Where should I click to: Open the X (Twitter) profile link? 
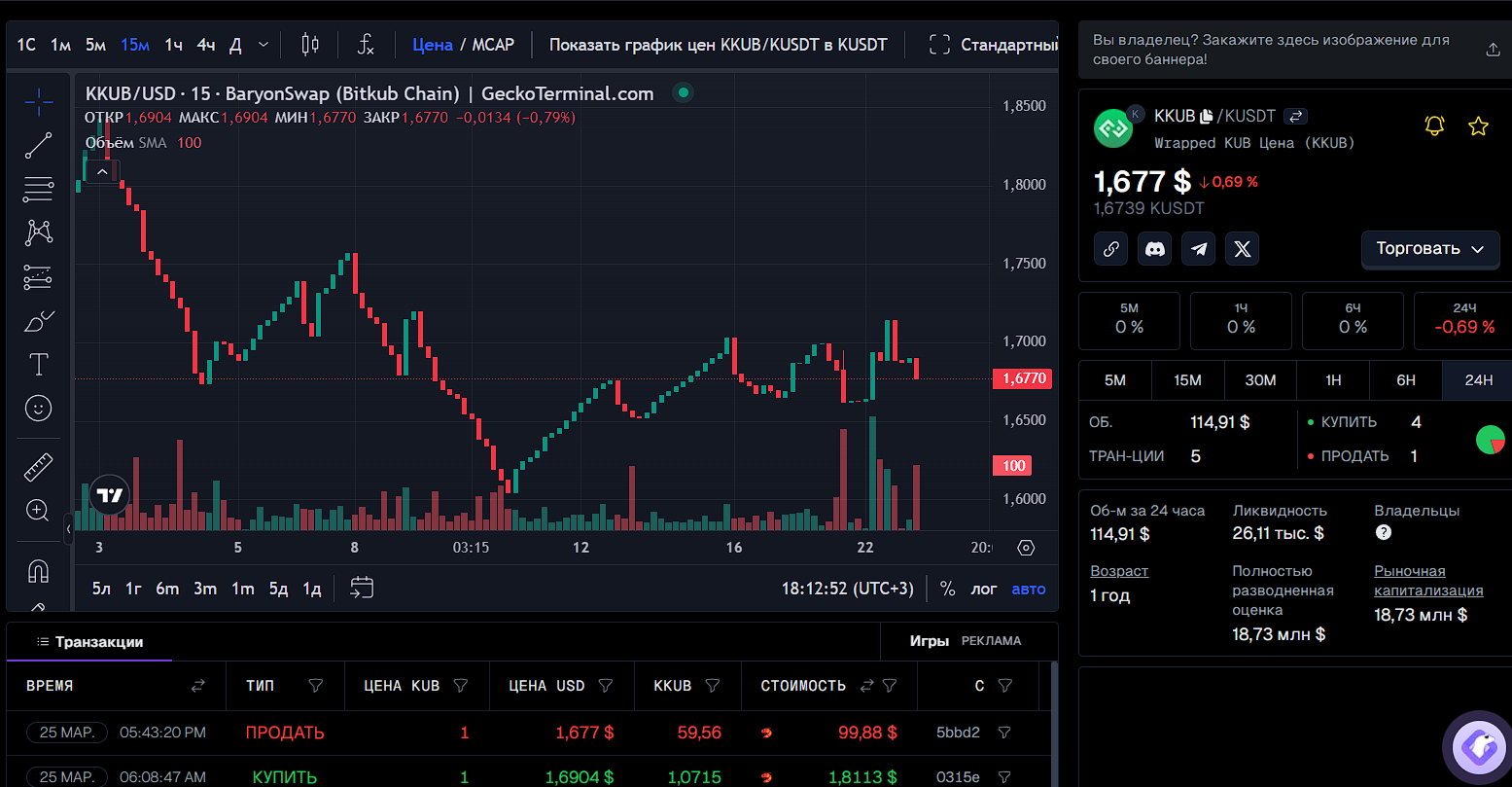[1243, 249]
